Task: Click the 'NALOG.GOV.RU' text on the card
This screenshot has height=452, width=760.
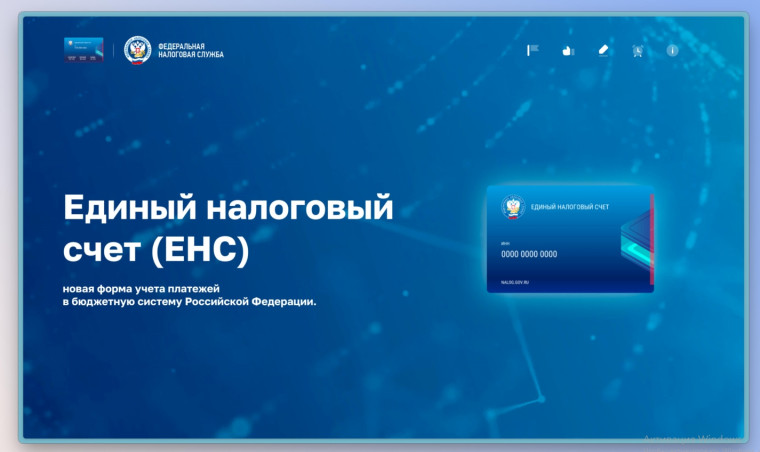Action: click(515, 282)
